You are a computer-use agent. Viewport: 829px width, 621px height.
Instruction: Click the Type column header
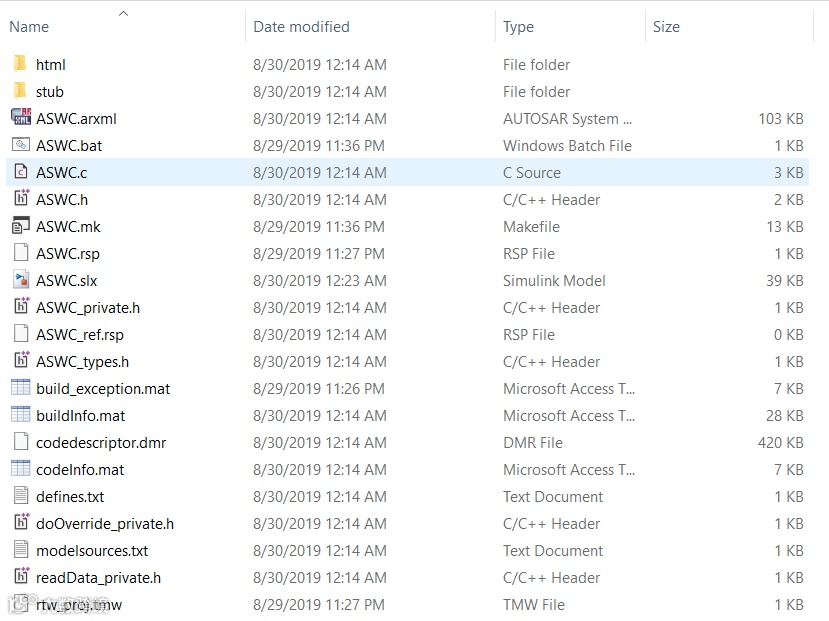pyautogui.click(x=518, y=27)
